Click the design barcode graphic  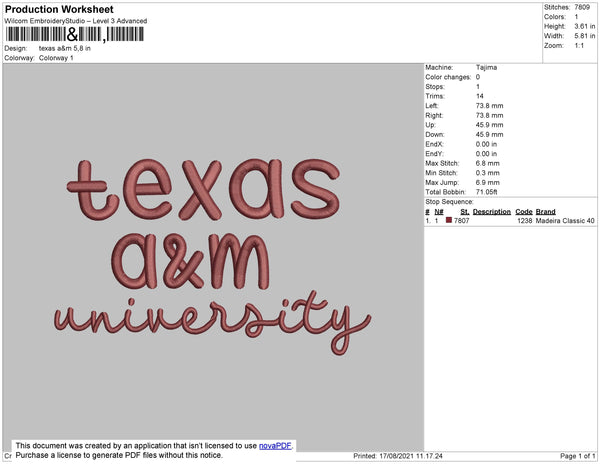point(75,34)
